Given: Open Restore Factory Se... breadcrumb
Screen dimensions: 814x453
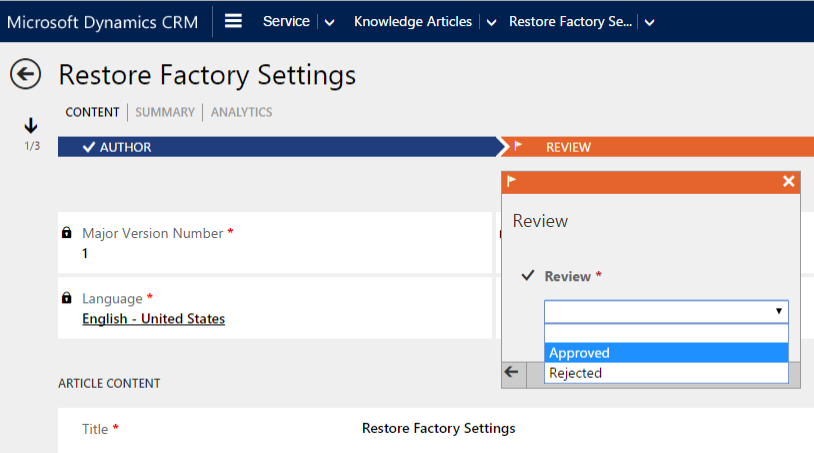Looking at the screenshot, I should (570, 21).
